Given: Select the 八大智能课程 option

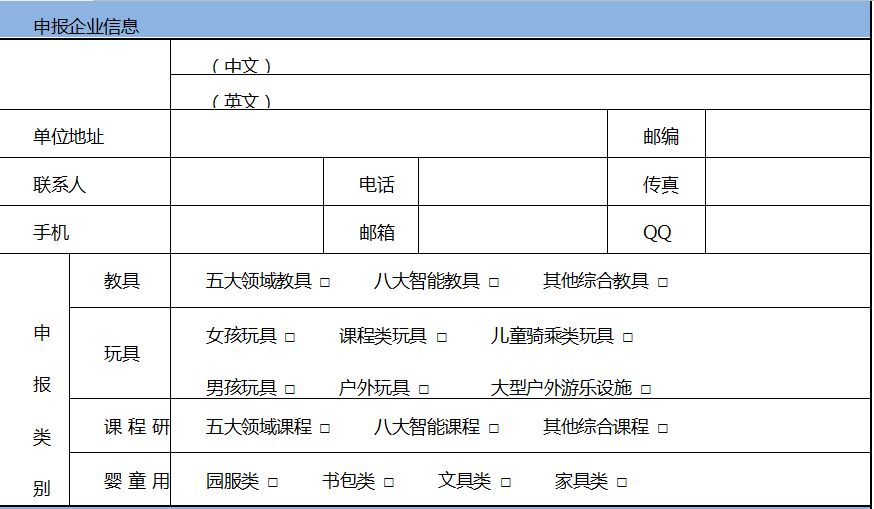Looking at the screenshot, I should click(494, 429).
